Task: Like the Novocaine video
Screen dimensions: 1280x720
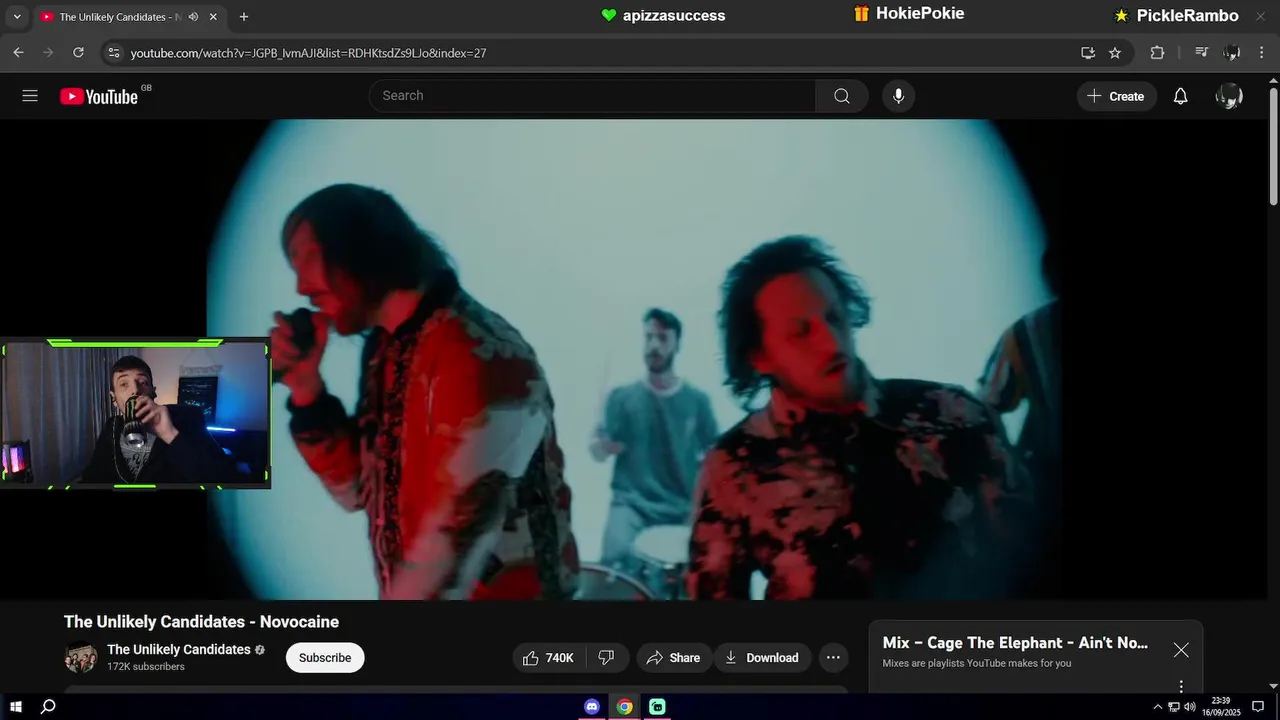Action: tap(549, 657)
